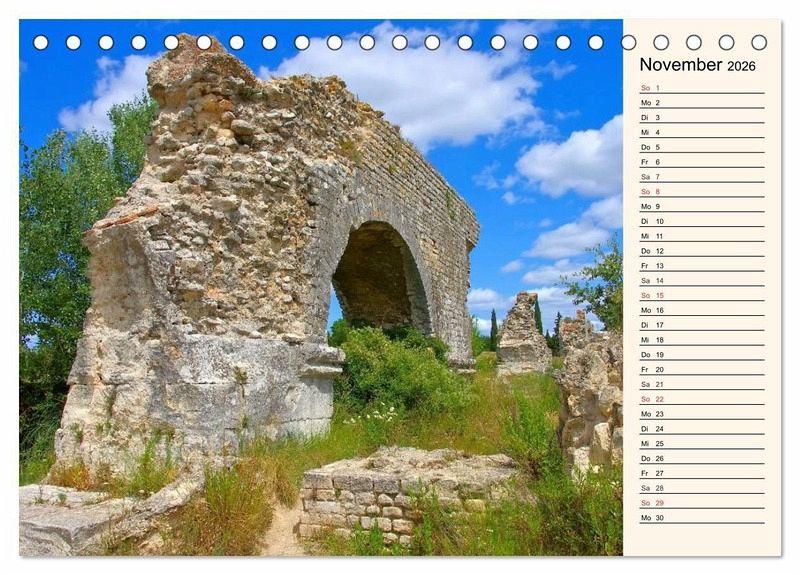
Task: Click the November month title
Action: click(680, 65)
